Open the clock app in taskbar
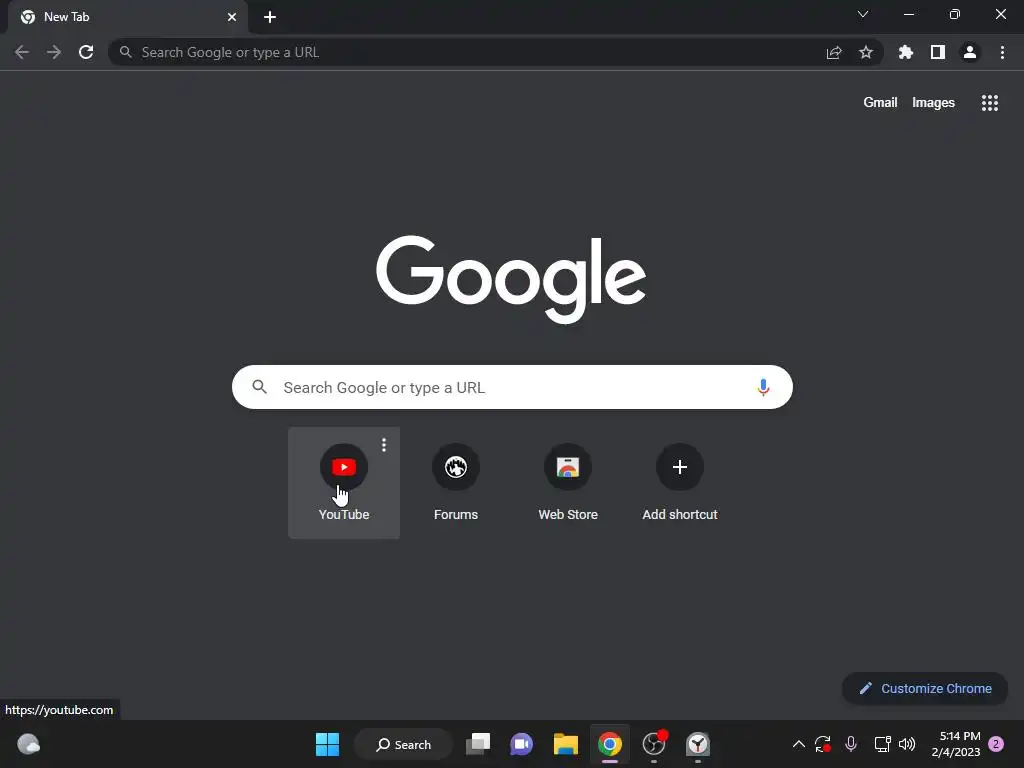 click(x=697, y=744)
